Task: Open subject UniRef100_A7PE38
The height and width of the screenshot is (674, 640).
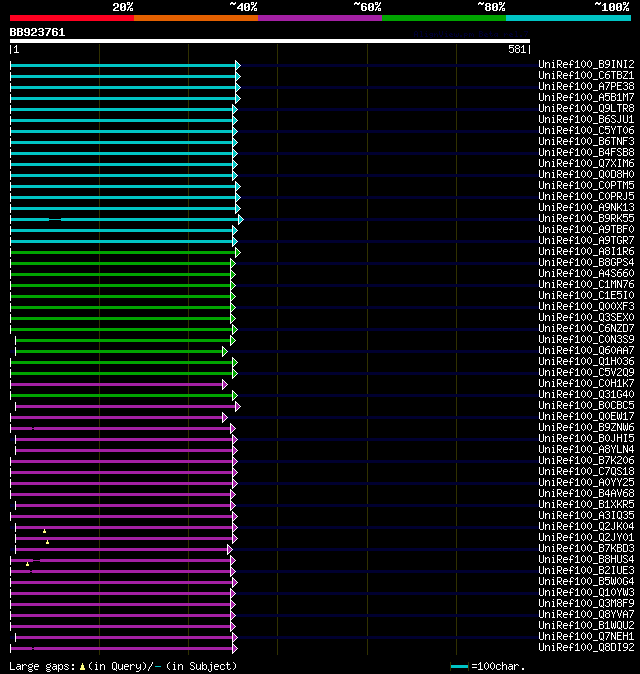Action: (x=586, y=86)
